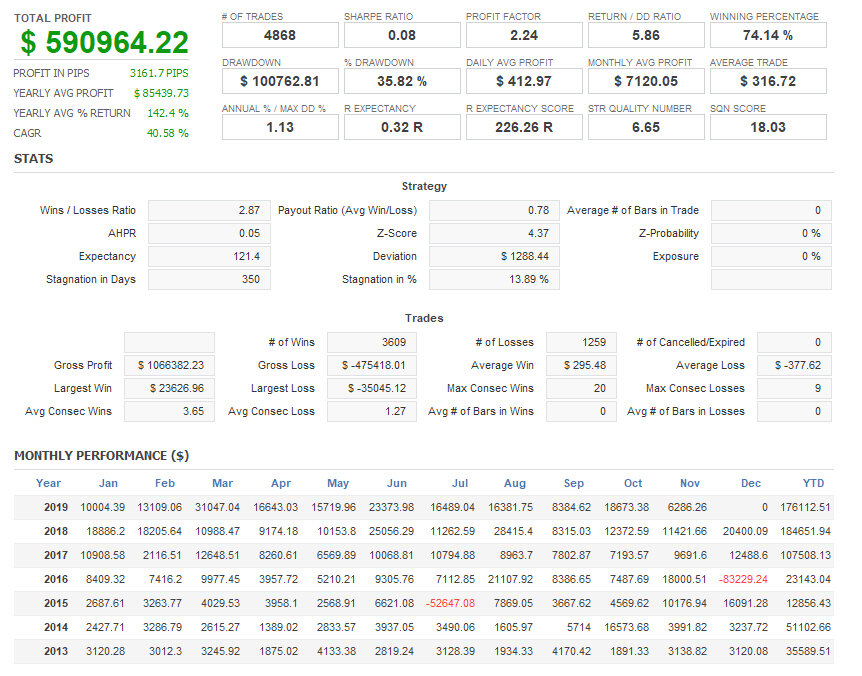Click Avg Consec Wins field 3.65
Image resolution: width=862 pixels, height=676 pixels.
tap(169, 412)
